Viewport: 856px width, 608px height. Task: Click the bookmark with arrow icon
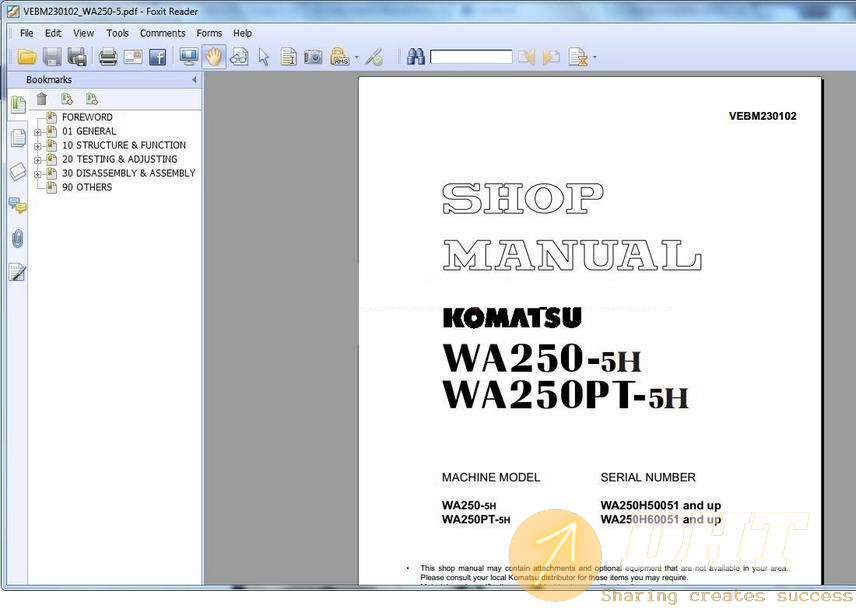tap(92, 99)
